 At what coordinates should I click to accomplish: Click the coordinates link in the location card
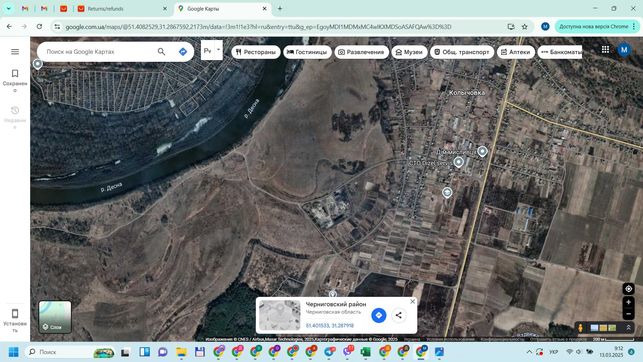click(x=329, y=326)
